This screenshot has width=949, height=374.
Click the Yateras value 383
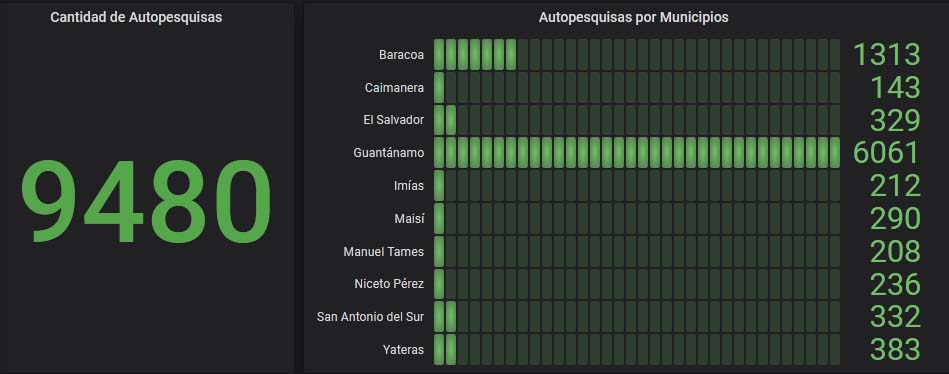click(895, 349)
